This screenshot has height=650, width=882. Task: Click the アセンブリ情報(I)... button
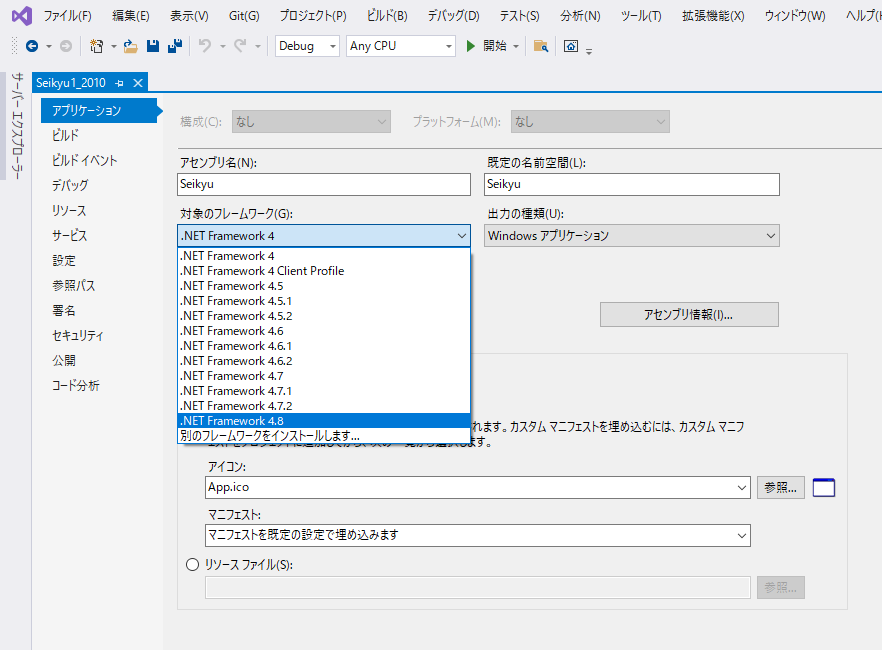click(689, 314)
